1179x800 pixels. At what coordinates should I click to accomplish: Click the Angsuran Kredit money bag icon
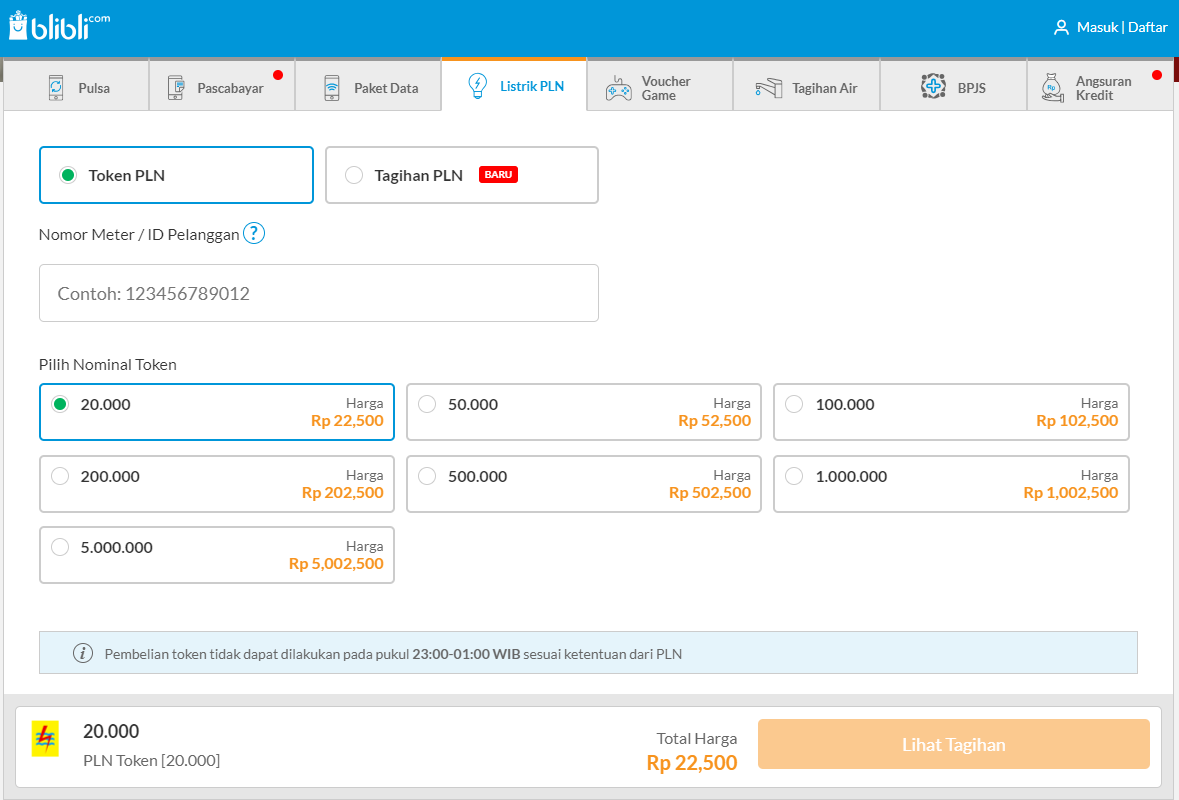[1053, 88]
